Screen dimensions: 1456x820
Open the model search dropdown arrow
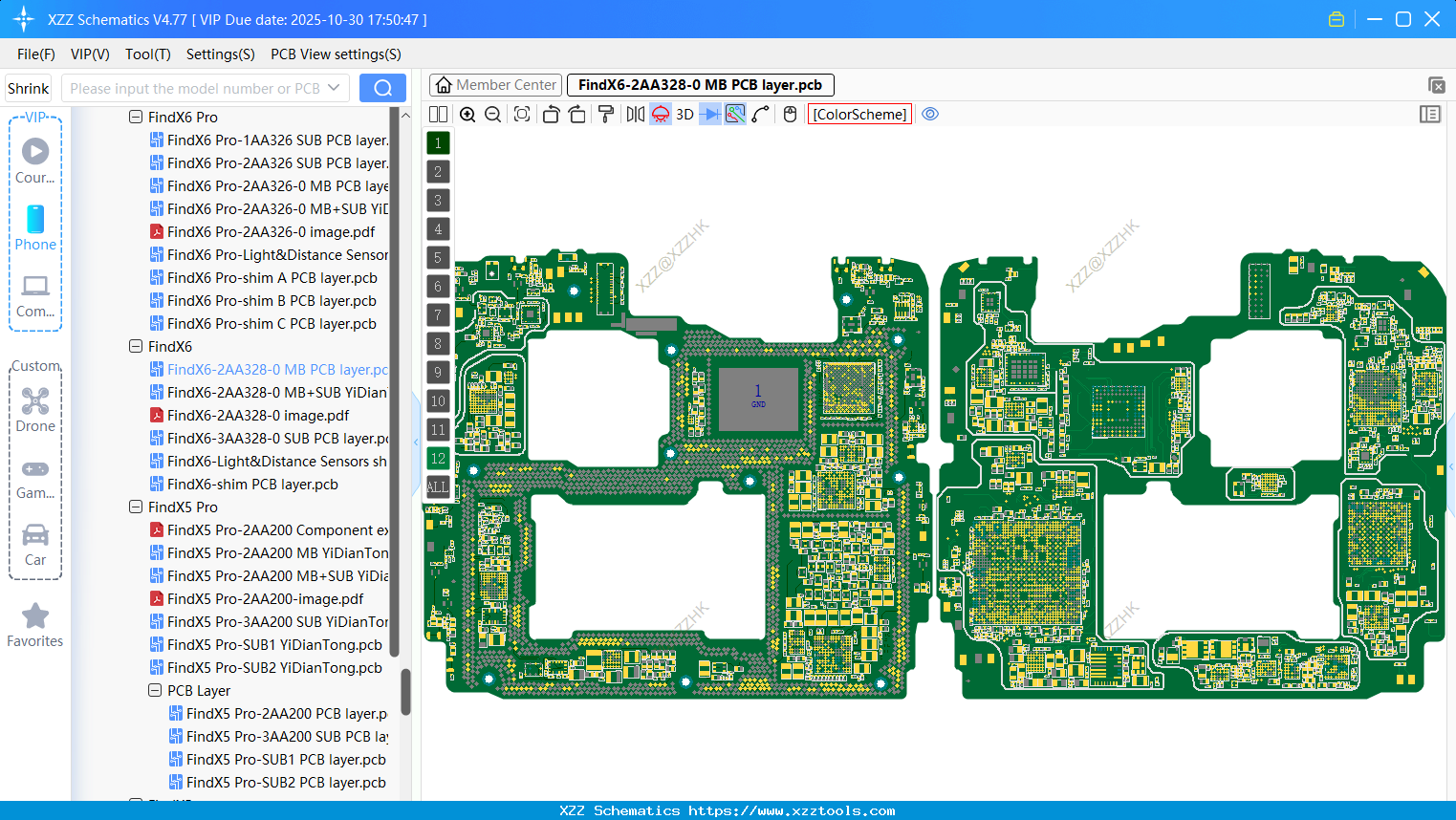tap(334, 89)
